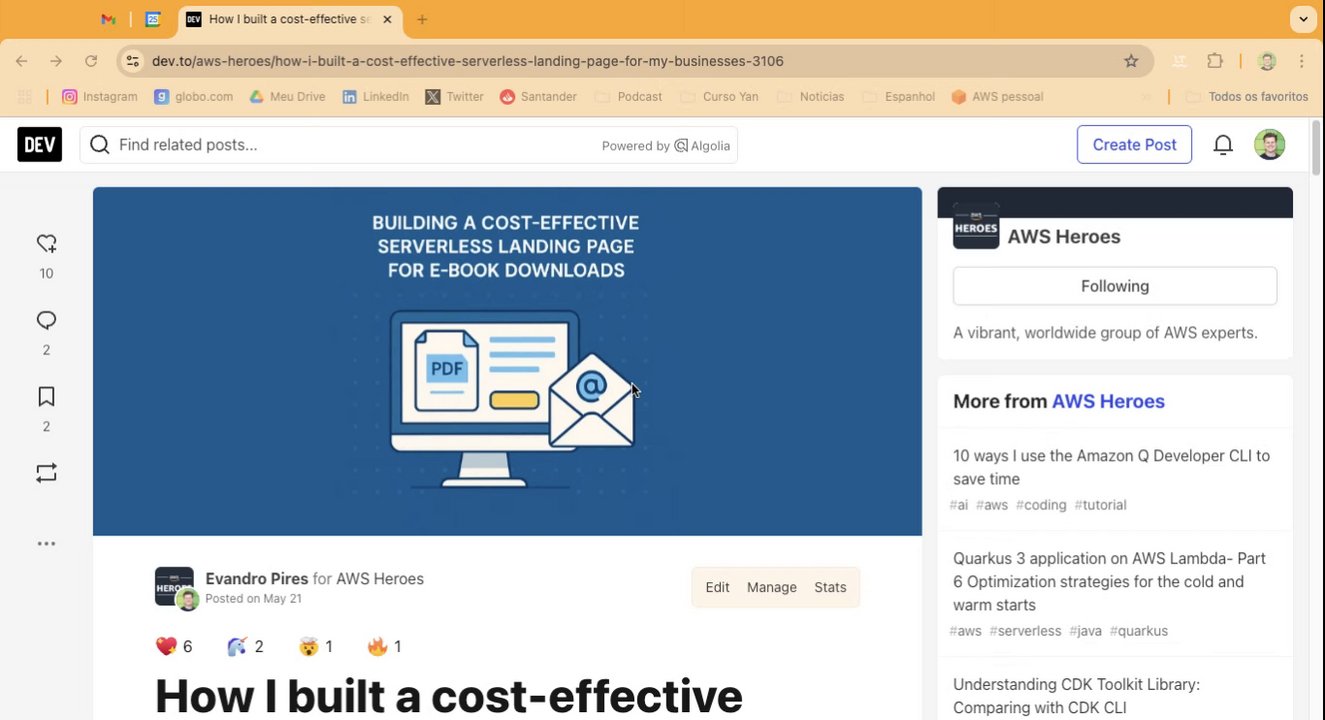This screenshot has width=1325, height=720.
Task: Bookmark the post with the save icon
Action: click(x=46, y=397)
